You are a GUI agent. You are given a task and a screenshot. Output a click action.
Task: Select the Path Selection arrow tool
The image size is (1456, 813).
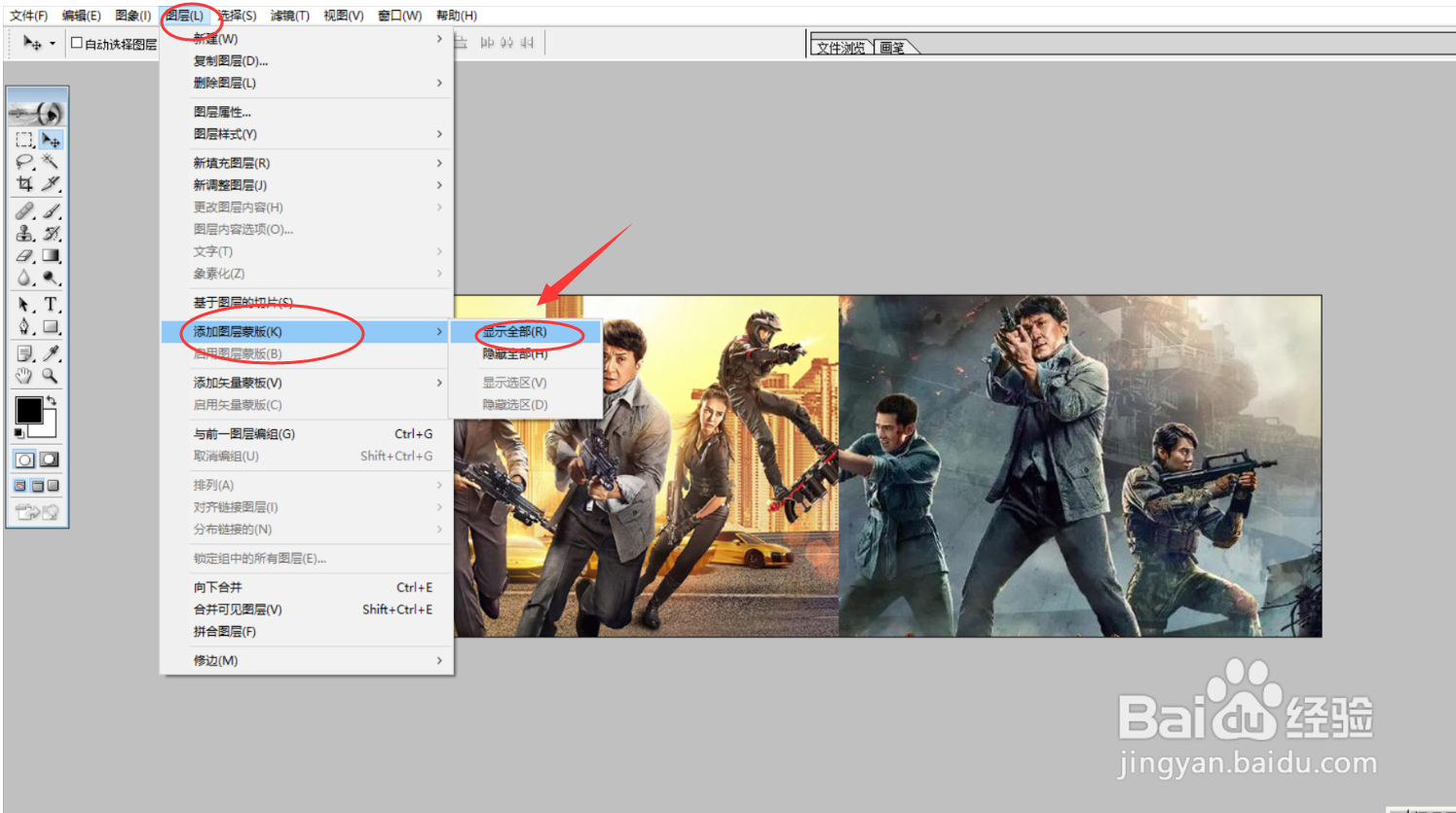pos(24,305)
